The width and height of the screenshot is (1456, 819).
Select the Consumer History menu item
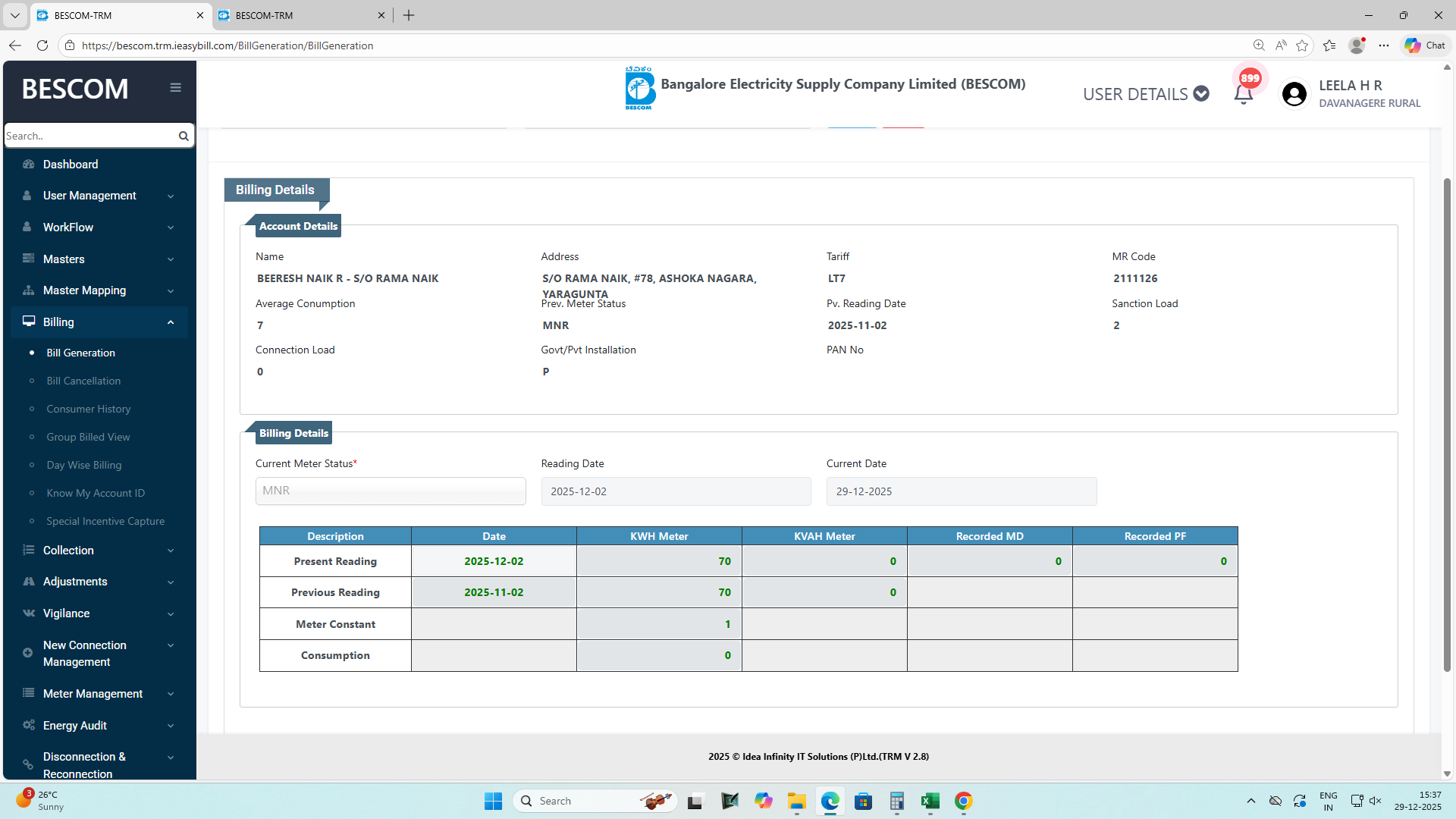[x=88, y=409]
